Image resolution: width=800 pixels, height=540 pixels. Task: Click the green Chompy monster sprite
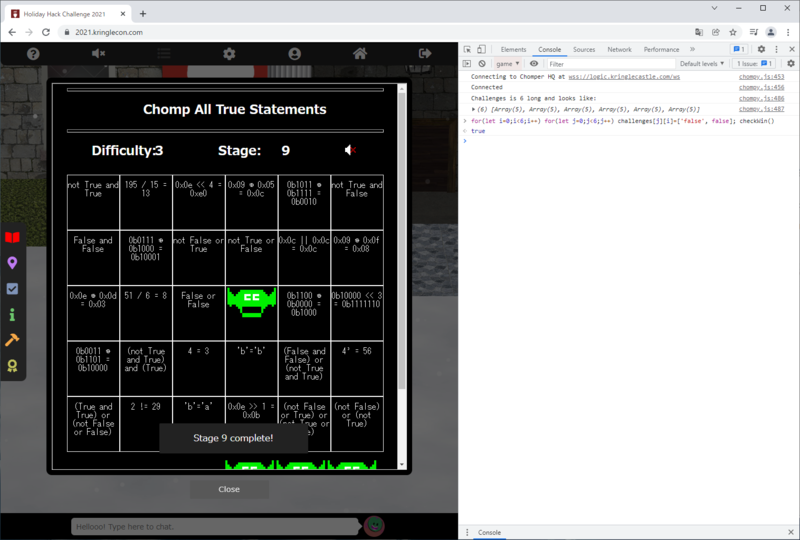coord(252,302)
